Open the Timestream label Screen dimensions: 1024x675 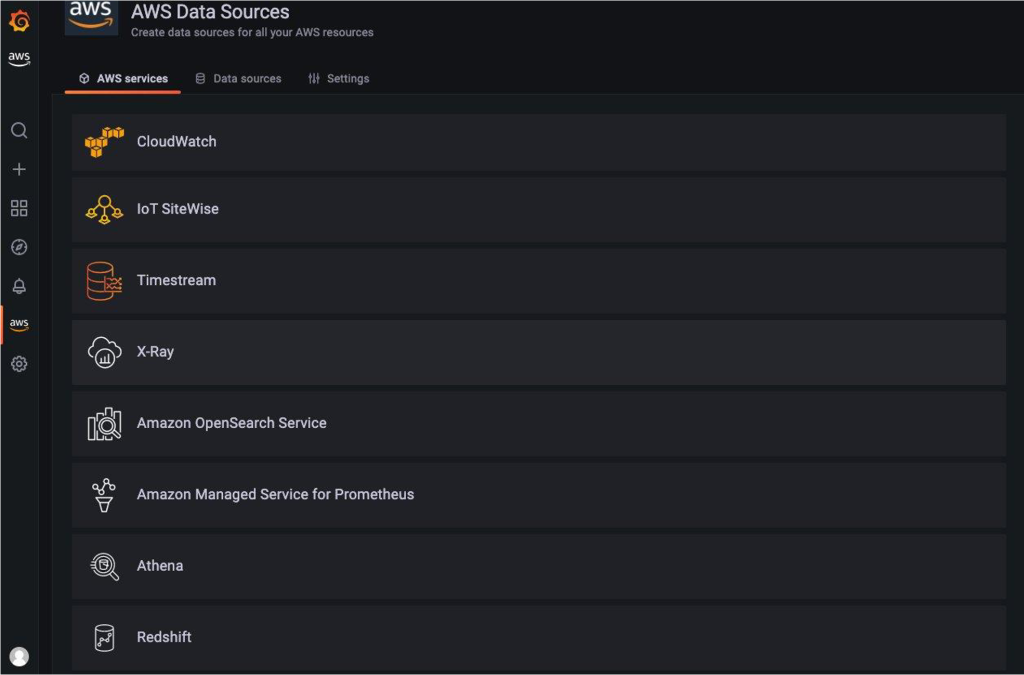tap(176, 280)
